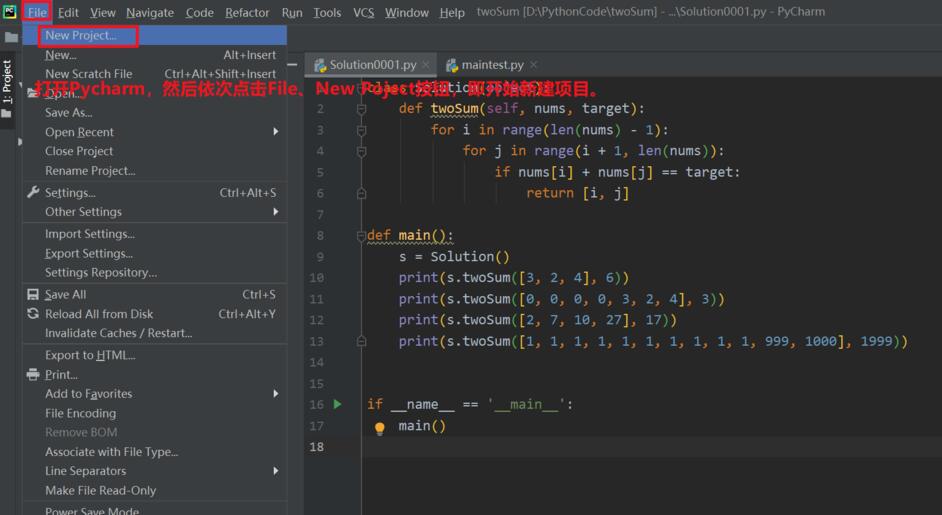This screenshot has width=942, height=515.
Task: Select File Encoding menu item
Action: pyautogui.click(x=154, y=413)
